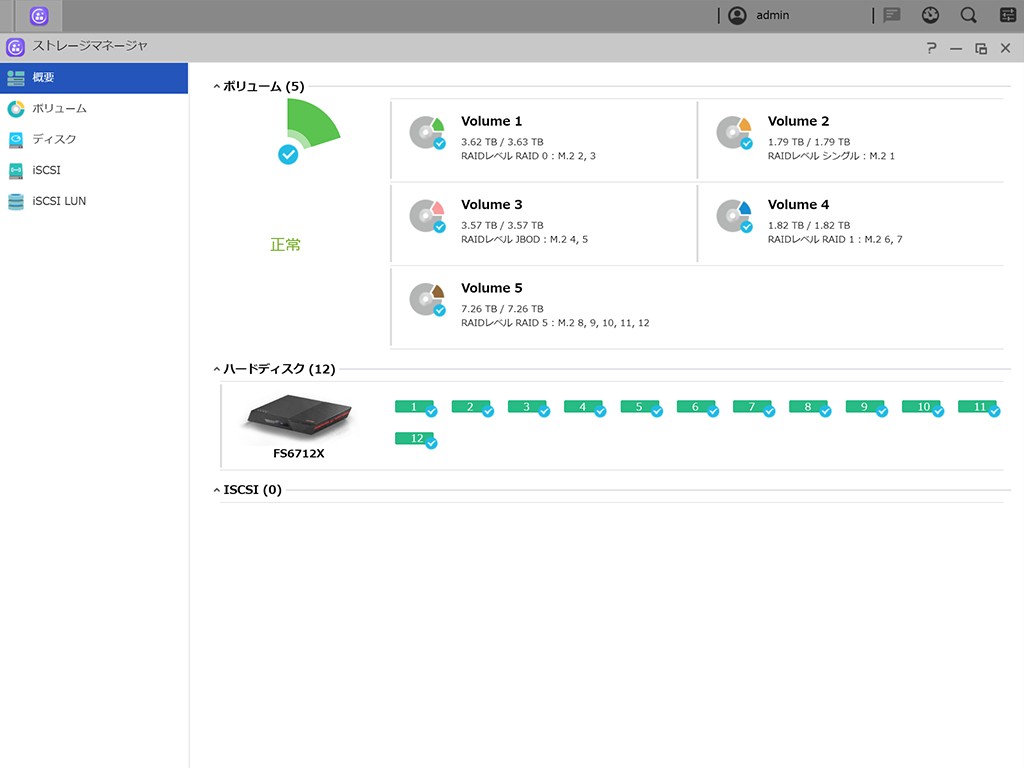Click the search magnifier icon
The image size is (1024, 768).
pyautogui.click(x=968, y=15)
